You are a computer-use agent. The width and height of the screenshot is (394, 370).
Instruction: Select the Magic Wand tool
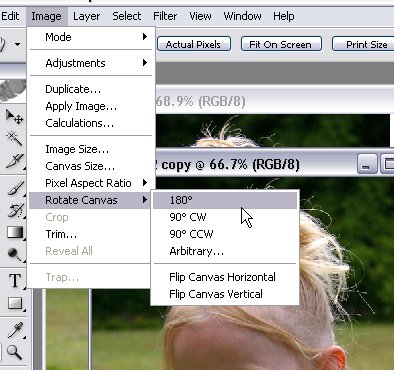[14, 138]
